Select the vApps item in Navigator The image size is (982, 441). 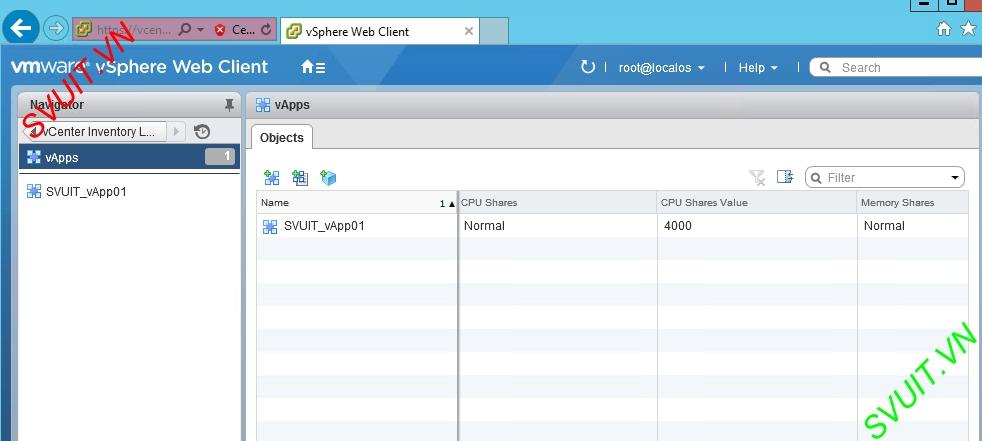tap(129, 157)
